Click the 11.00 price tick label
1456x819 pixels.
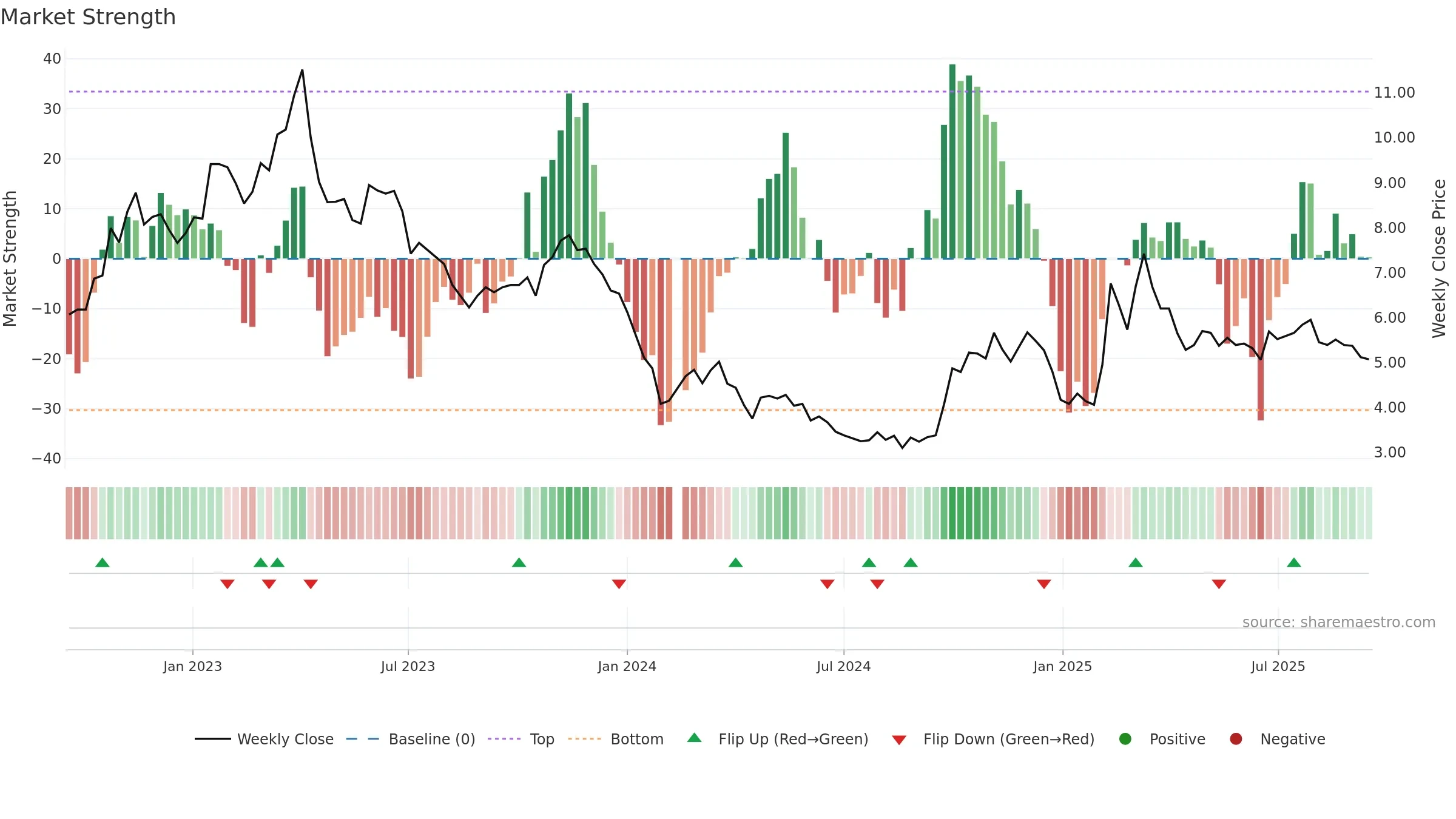pos(1394,93)
